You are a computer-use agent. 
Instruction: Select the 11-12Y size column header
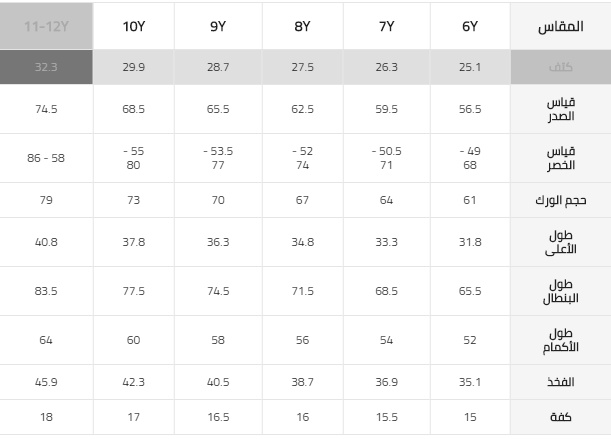pos(46,26)
